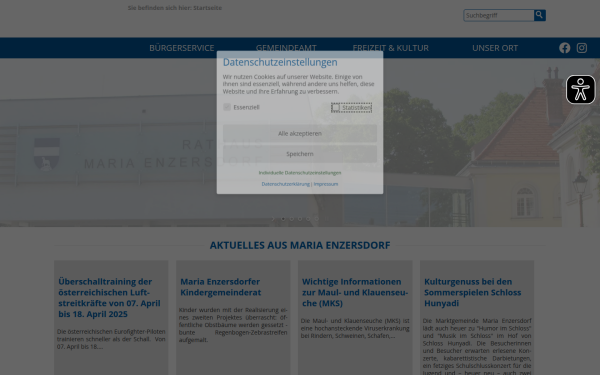The height and width of the screenshot is (375, 600).
Task: Open the Datenschutzerklärung link
Action: pyautogui.click(x=285, y=184)
